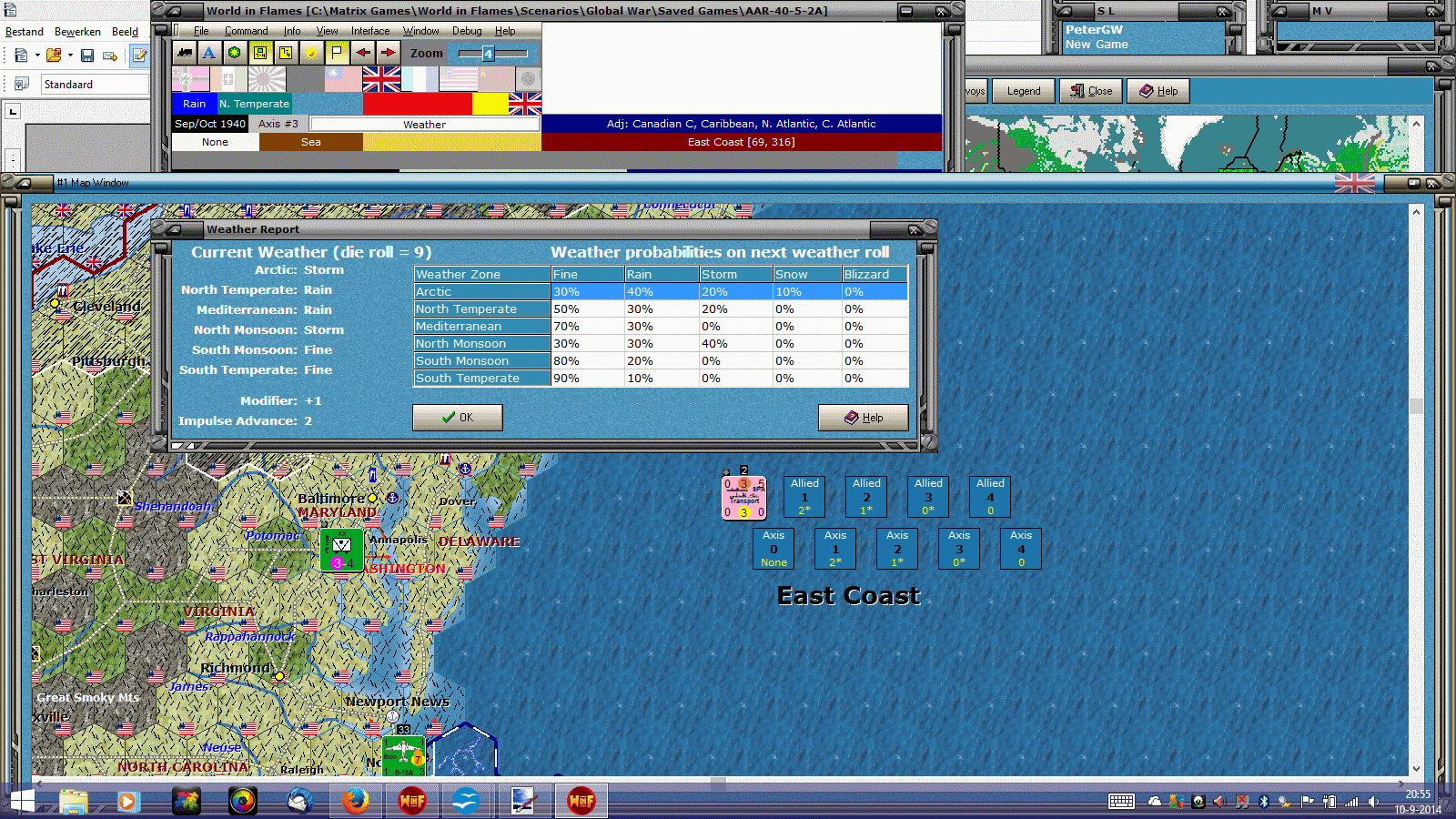The height and width of the screenshot is (819, 1456).
Task: Open the Info menu
Action: click(292, 31)
